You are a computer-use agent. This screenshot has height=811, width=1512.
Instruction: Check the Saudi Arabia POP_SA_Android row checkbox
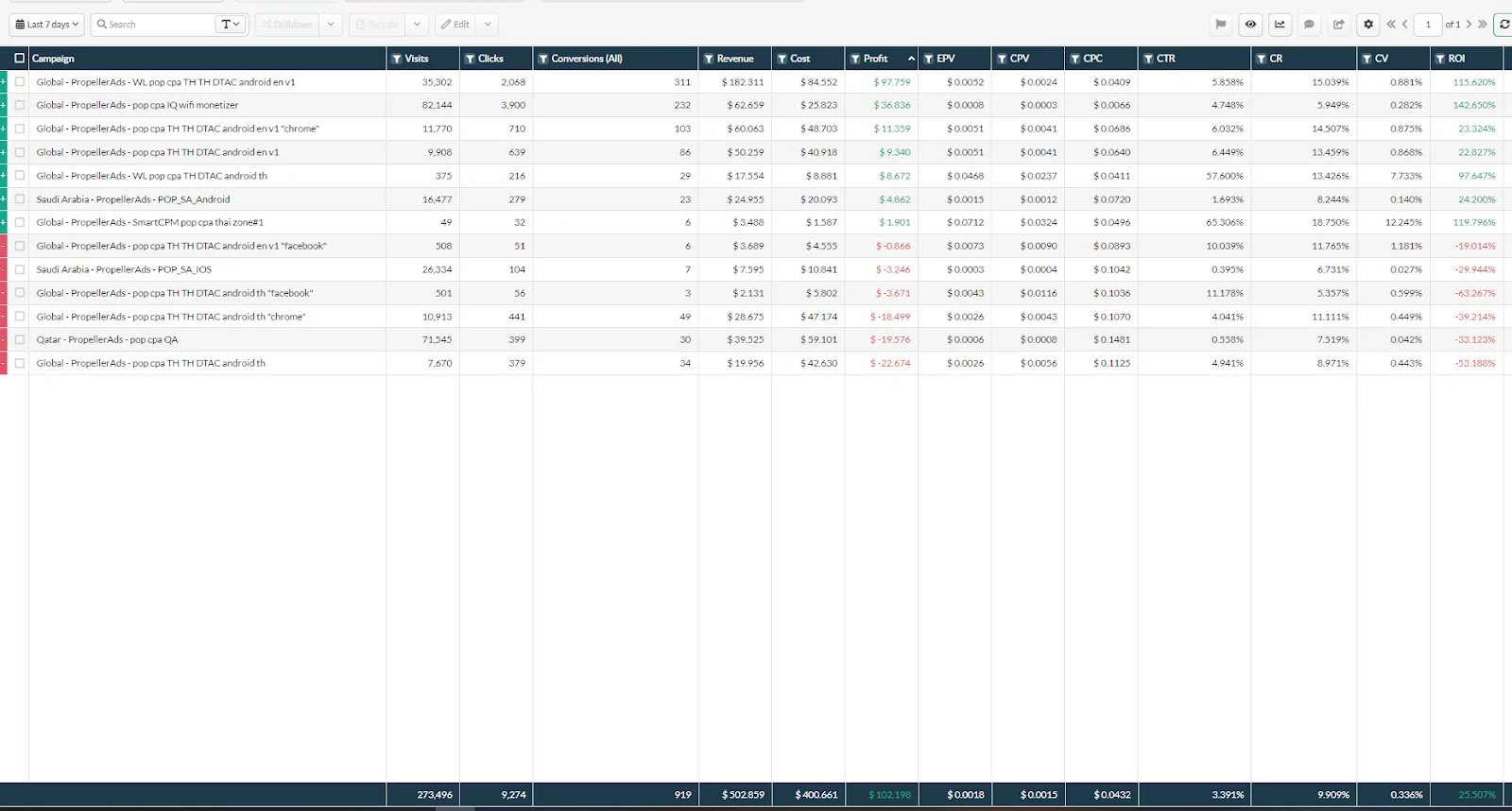pos(19,199)
